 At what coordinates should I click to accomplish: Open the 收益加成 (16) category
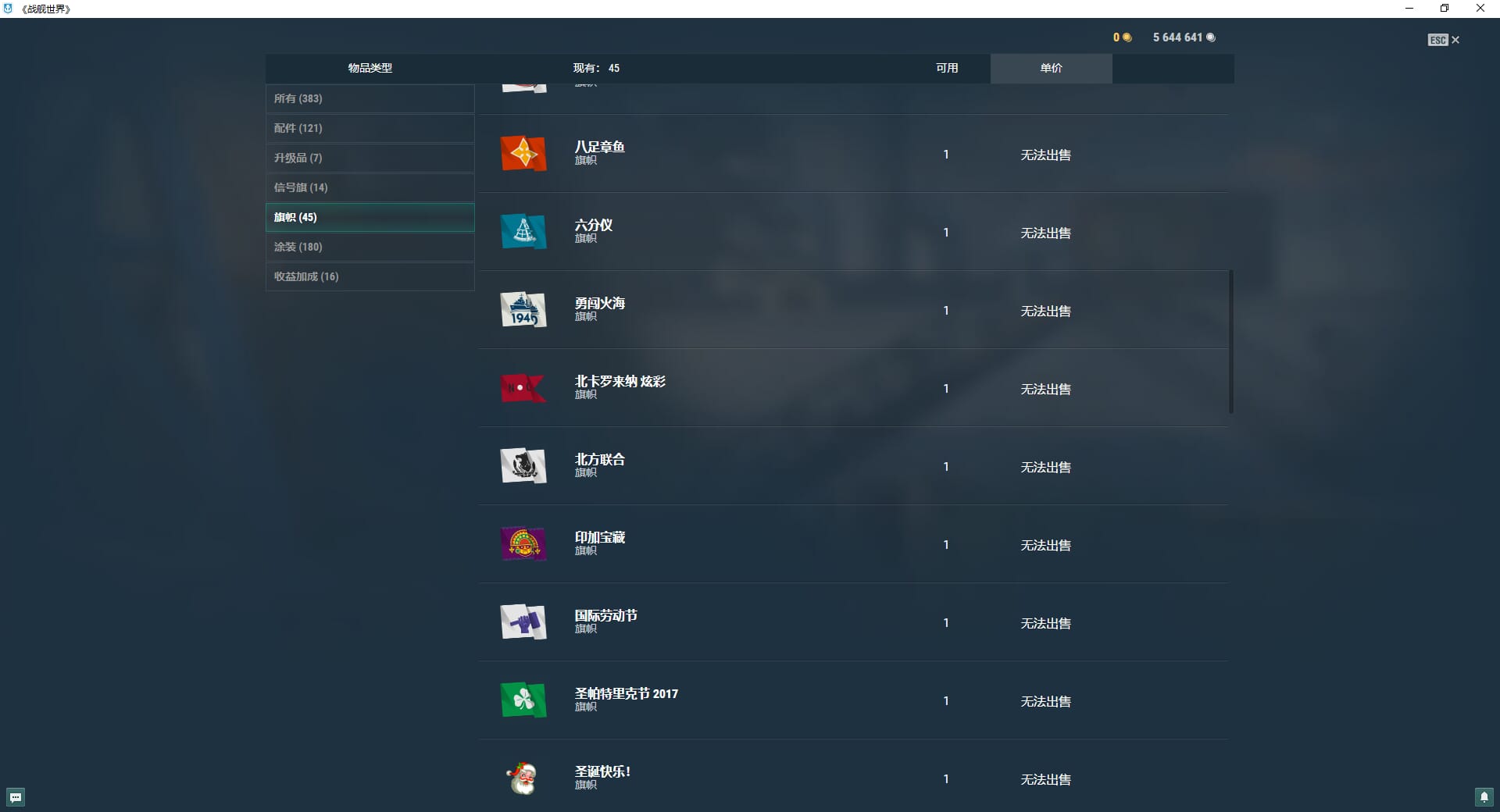(x=370, y=276)
